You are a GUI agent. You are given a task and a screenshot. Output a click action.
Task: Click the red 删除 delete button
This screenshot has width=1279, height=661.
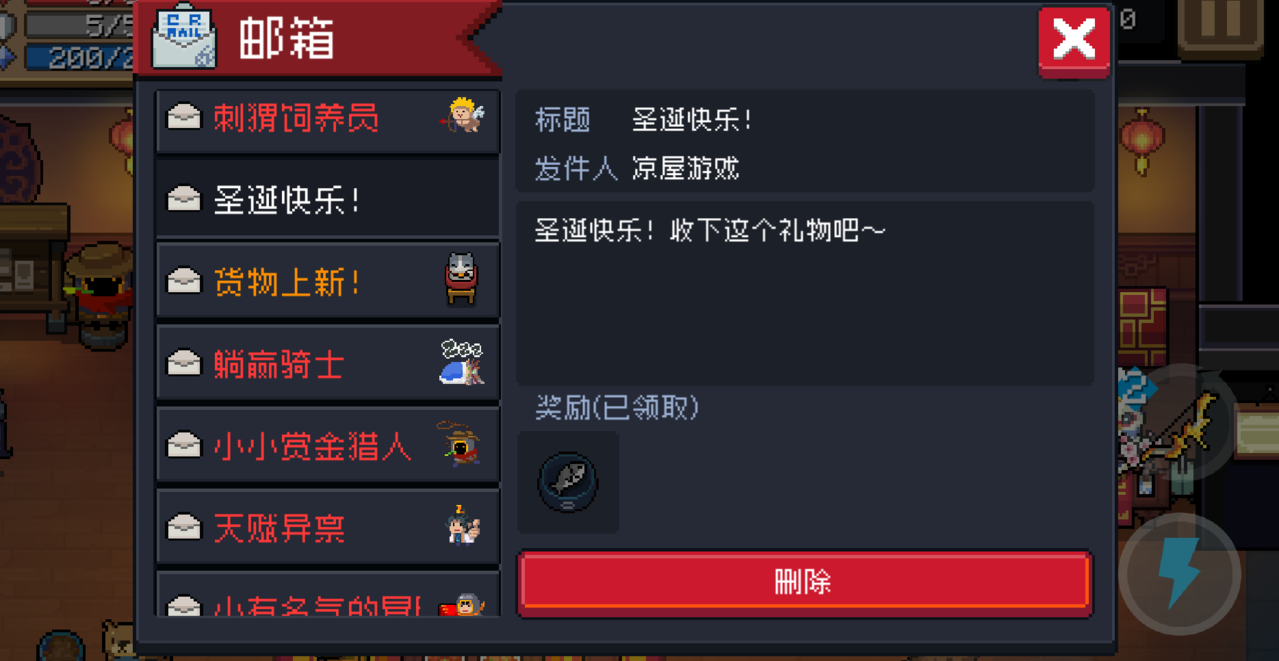point(804,581)
